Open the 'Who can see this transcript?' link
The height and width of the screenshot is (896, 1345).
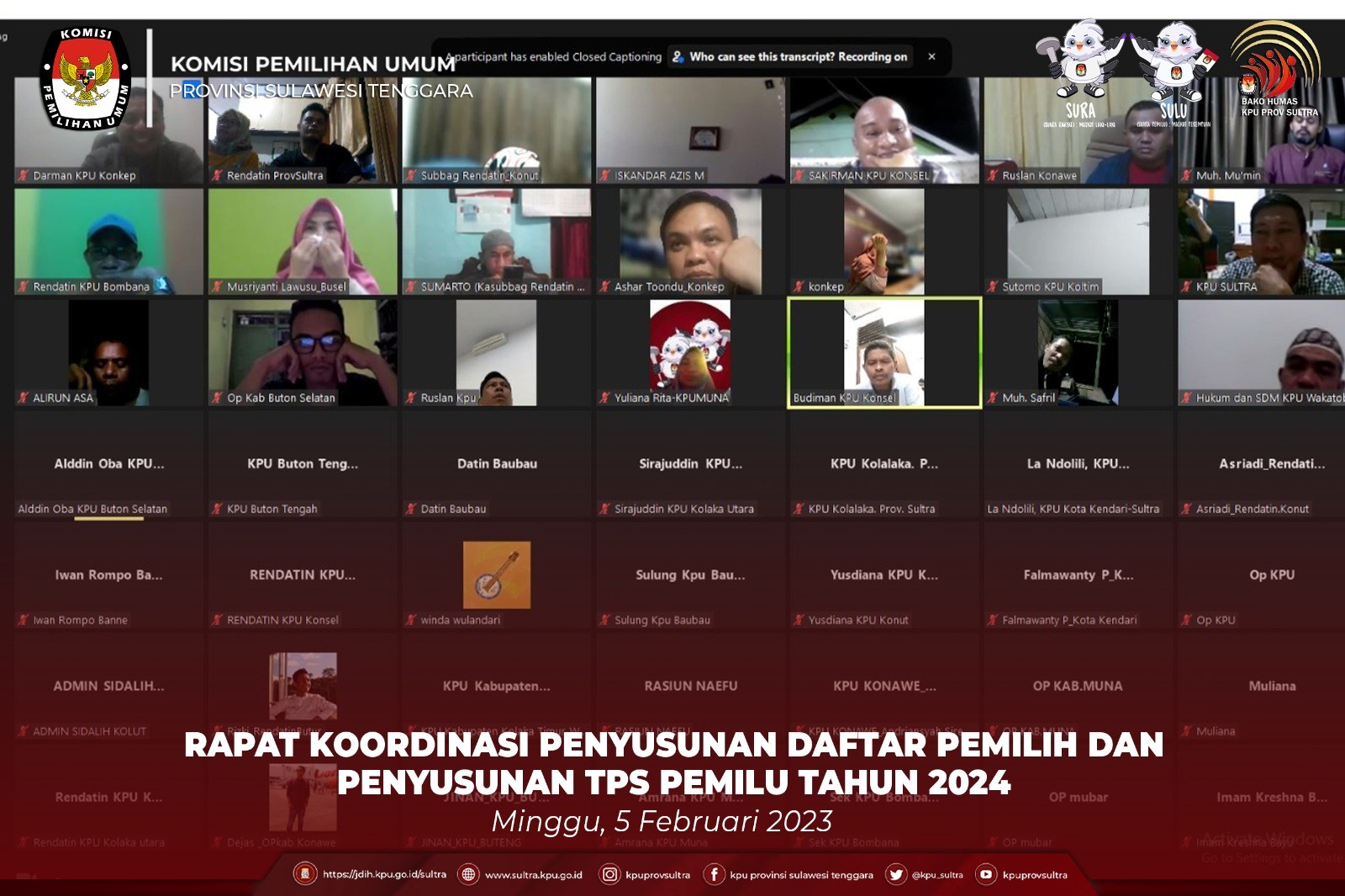(x=762, y=57)
